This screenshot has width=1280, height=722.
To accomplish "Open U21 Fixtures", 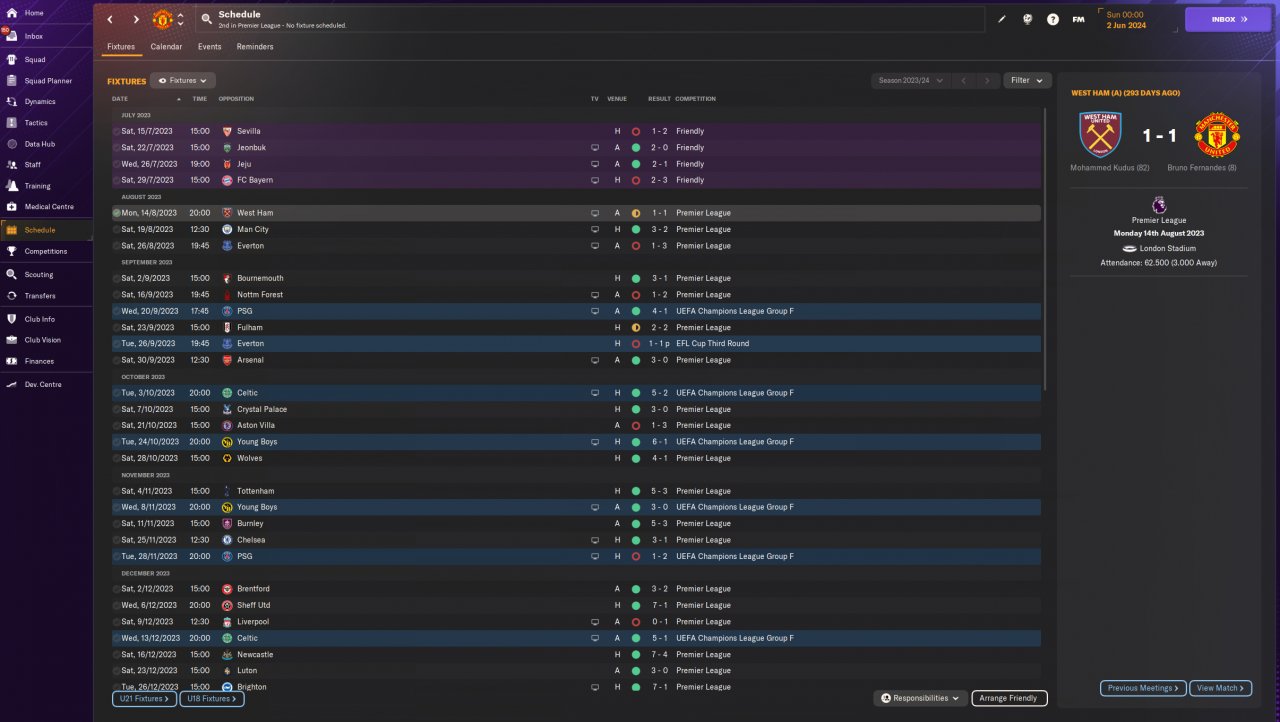I will 145,699.
